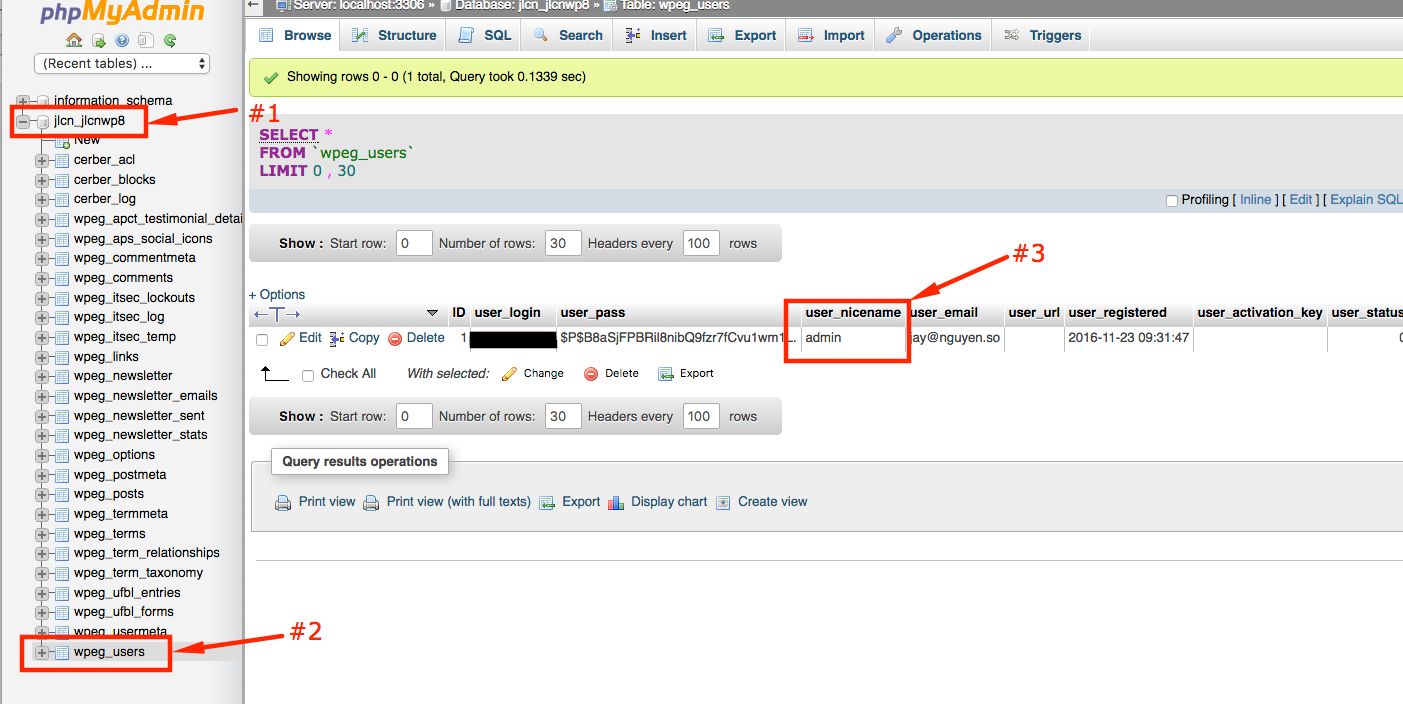Select the row checkbox for user ID 1
Screen dimensions: 1403x704
[262, 340]
